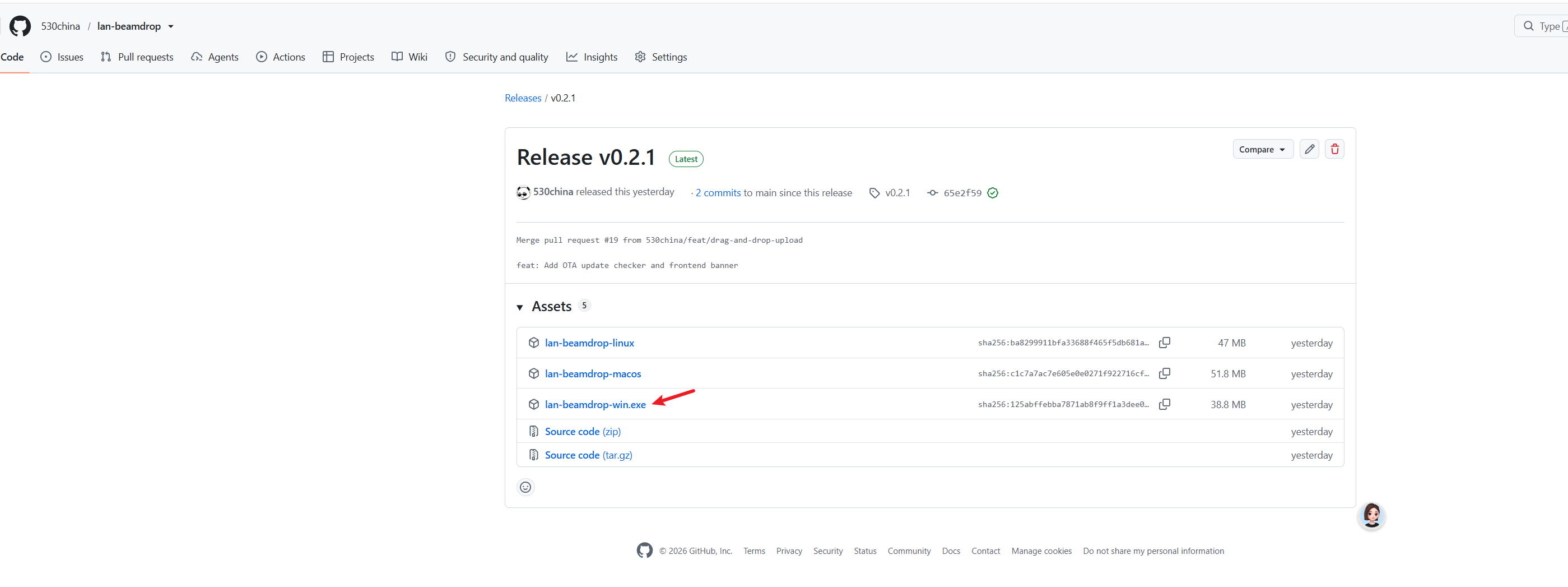Click the green verified check icon
The image size is (1568, 587).
point(993,193)
